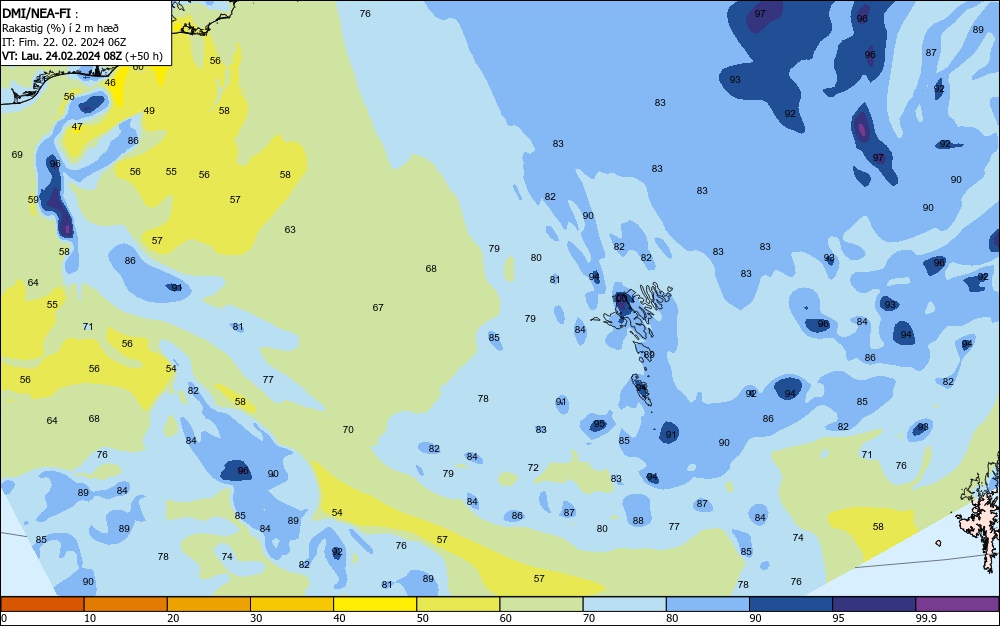Pick the 20–30 legend color segment
The width and height of the screenshot is (1000, 626).
click(x=209, y=604)
